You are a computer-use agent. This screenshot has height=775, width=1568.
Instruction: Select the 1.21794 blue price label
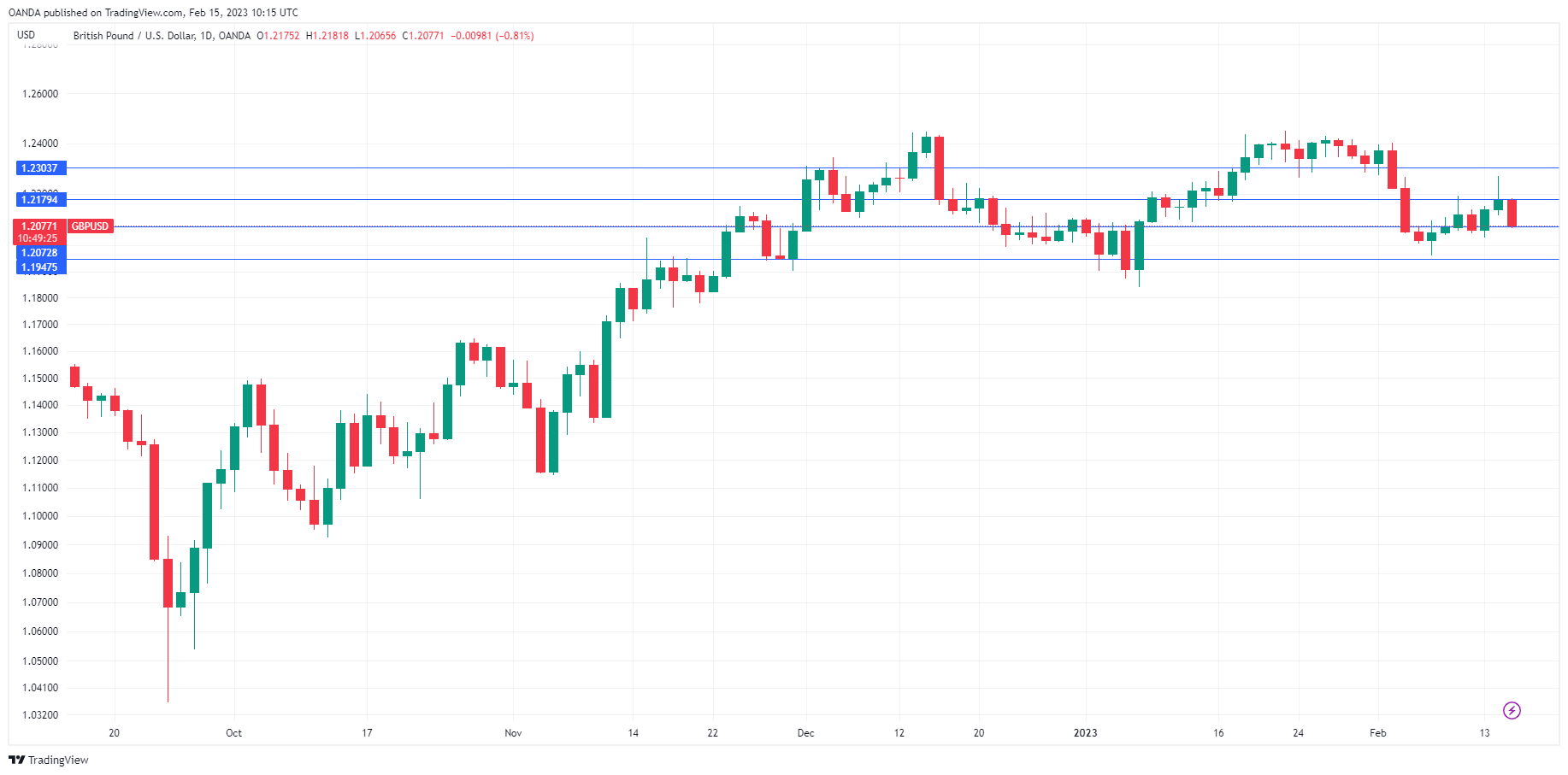40,200
